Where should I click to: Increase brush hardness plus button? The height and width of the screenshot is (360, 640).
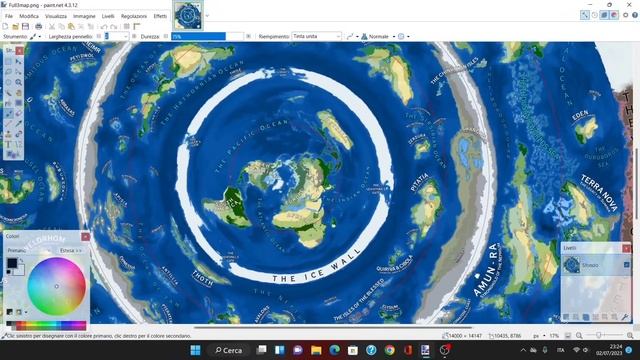pyautogui.click(x=248, y=36)
